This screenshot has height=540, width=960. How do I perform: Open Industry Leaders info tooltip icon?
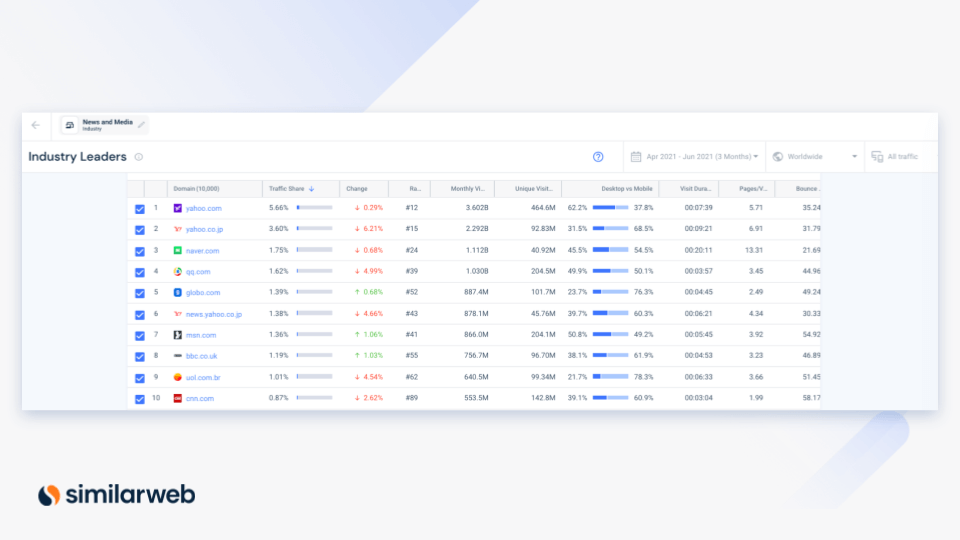pos(139,157)
